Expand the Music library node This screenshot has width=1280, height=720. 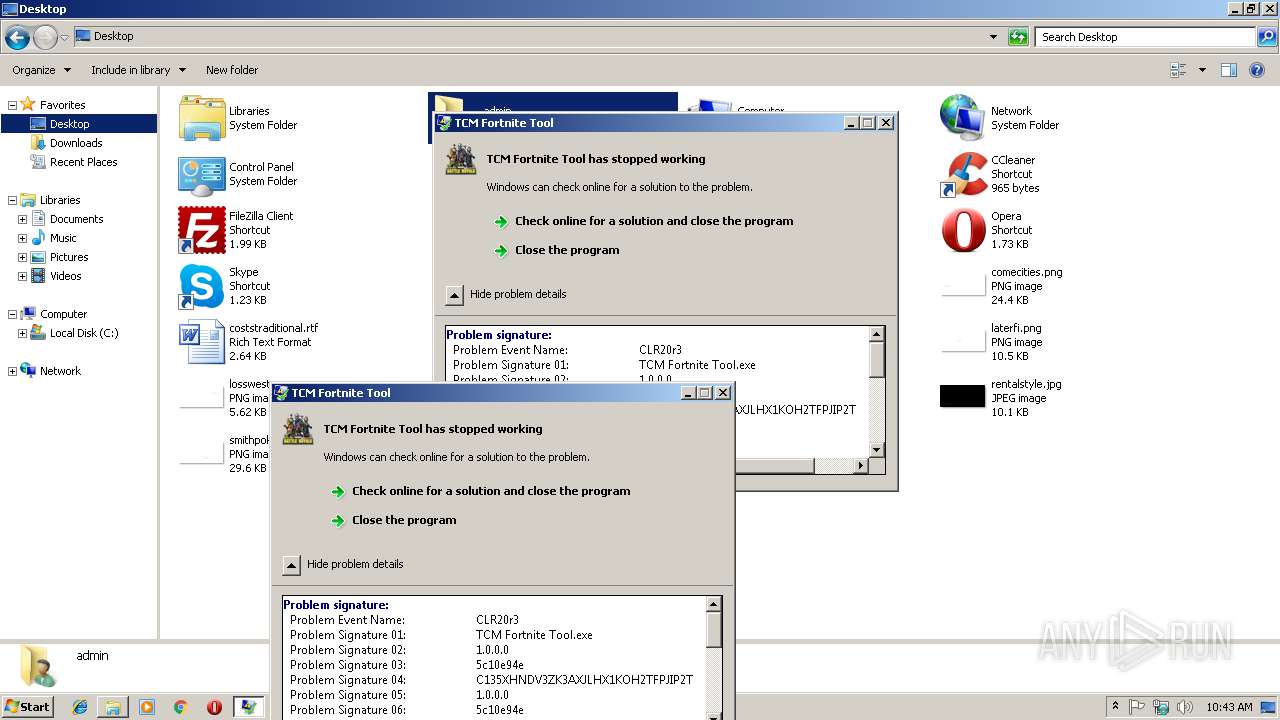click(x=22, y=238)
